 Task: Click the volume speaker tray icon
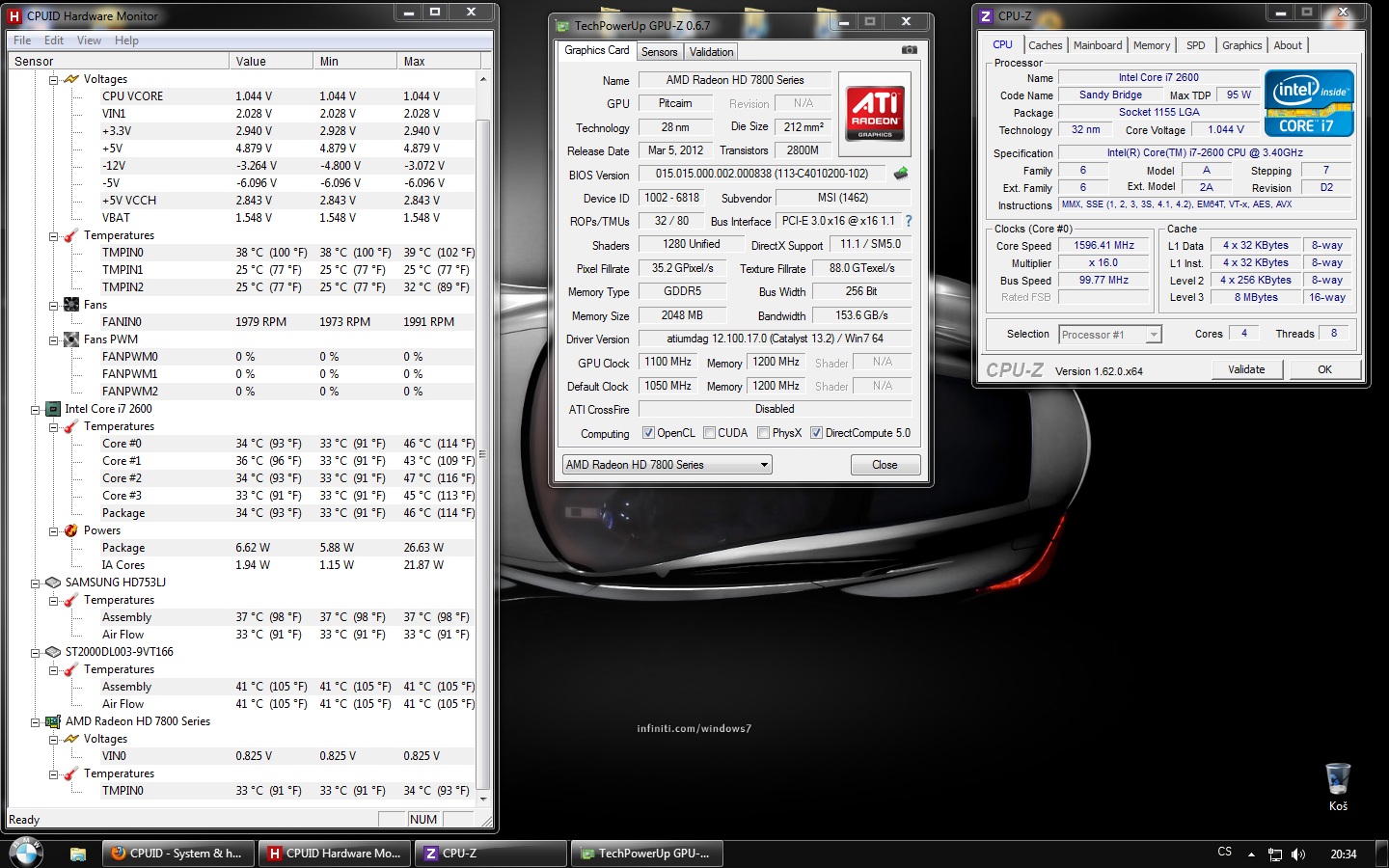(1298, 854)
